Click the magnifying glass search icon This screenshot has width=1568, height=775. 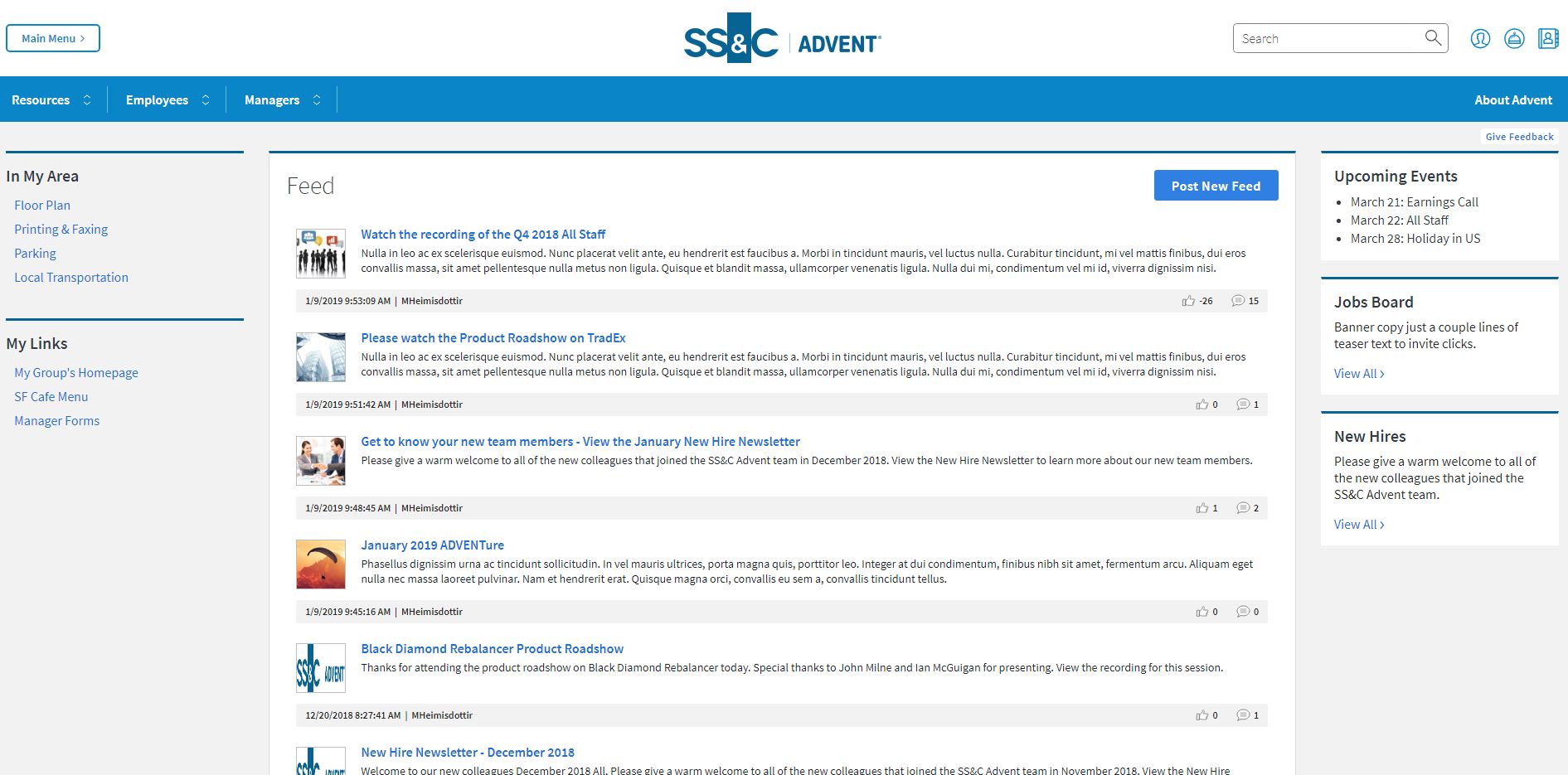coord(1433,38)
